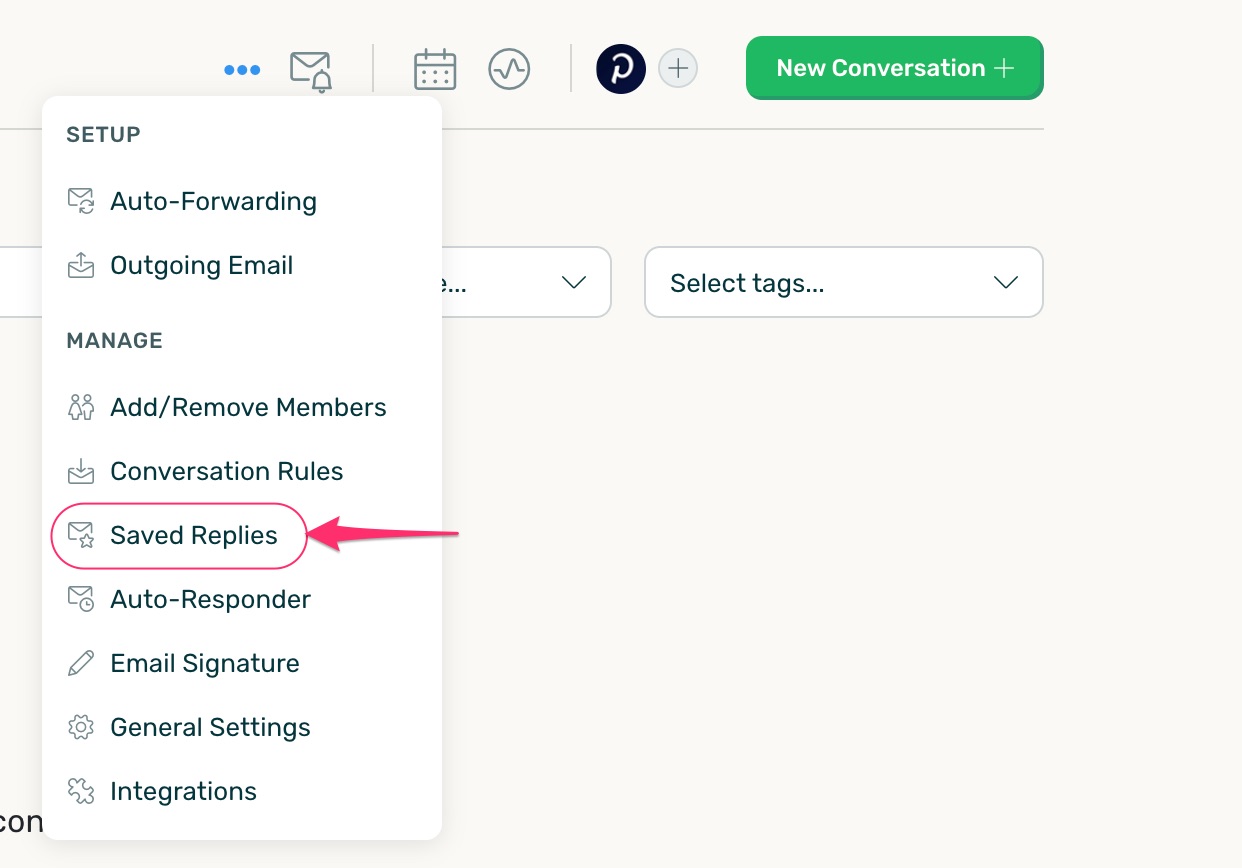Click the Integrations puzzle piece icon
Image resolution: width=1242 pixels, height=868 pixels.
pyautogui.click(x=81, y=791)
